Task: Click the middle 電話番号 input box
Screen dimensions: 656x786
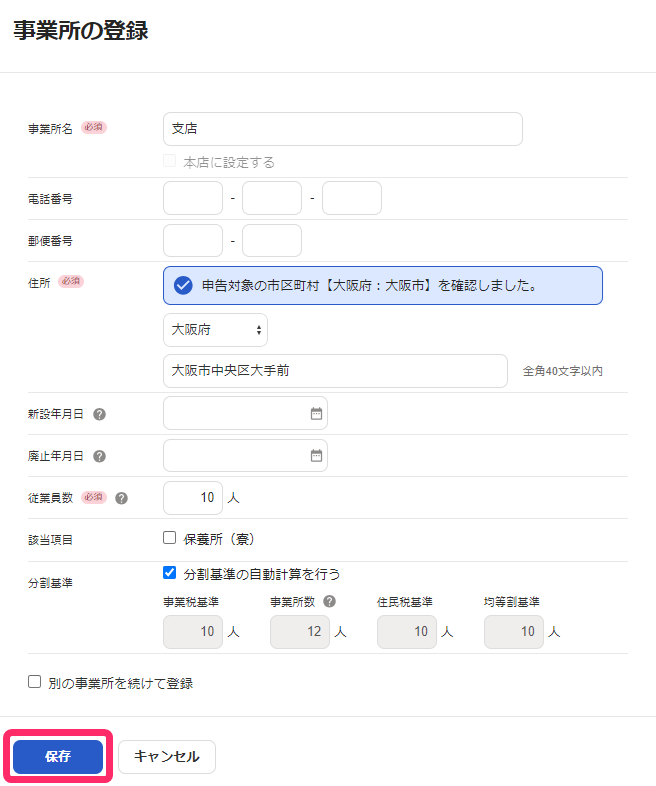Action: coord(272,198)
